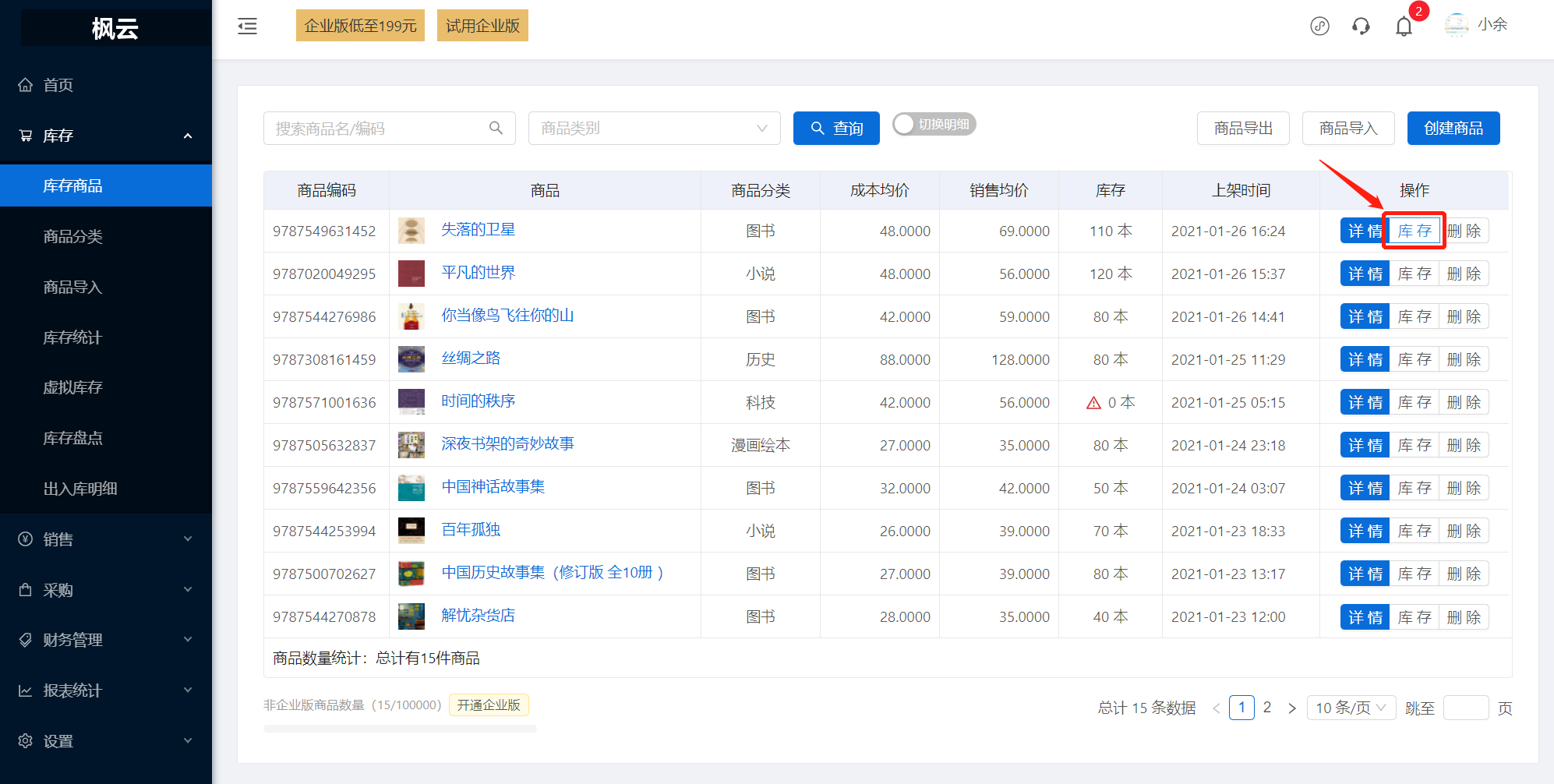Viewport: 1554px width, 784px height.
Task: Open the 10 条/页 page size dropdown
Action: pyautogui.click(x=1351, y=708)
